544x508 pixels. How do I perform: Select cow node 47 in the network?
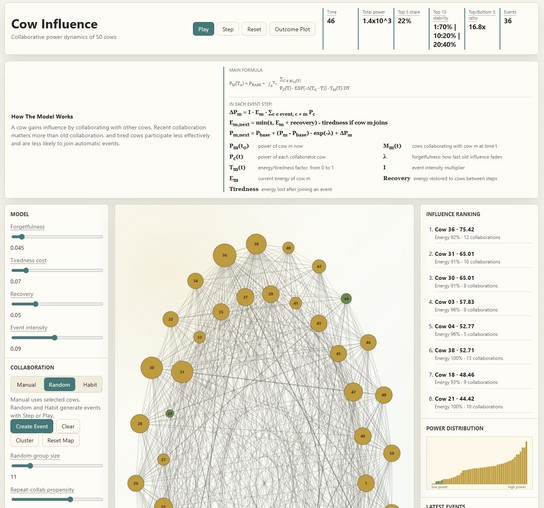coord(353,392)
